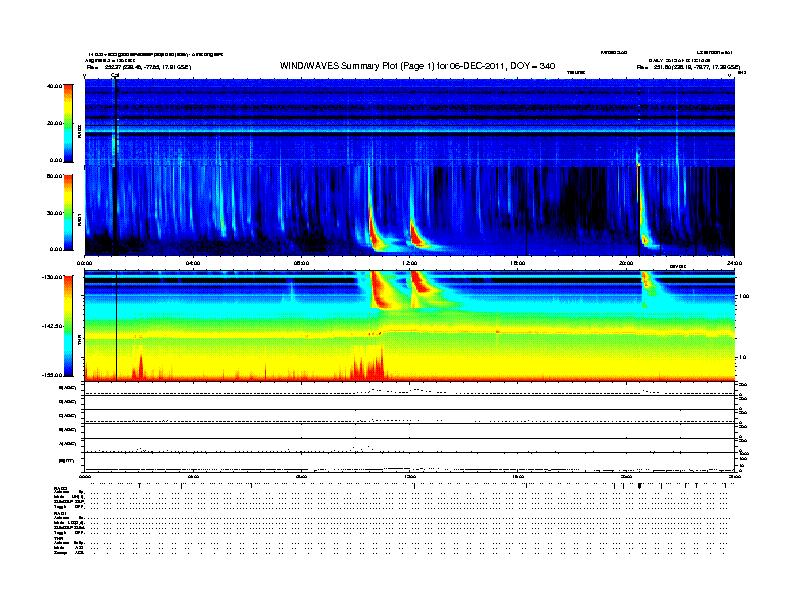Click the -142.50 value on TNR color scale
792x612 pixels.
click(53, 326)
